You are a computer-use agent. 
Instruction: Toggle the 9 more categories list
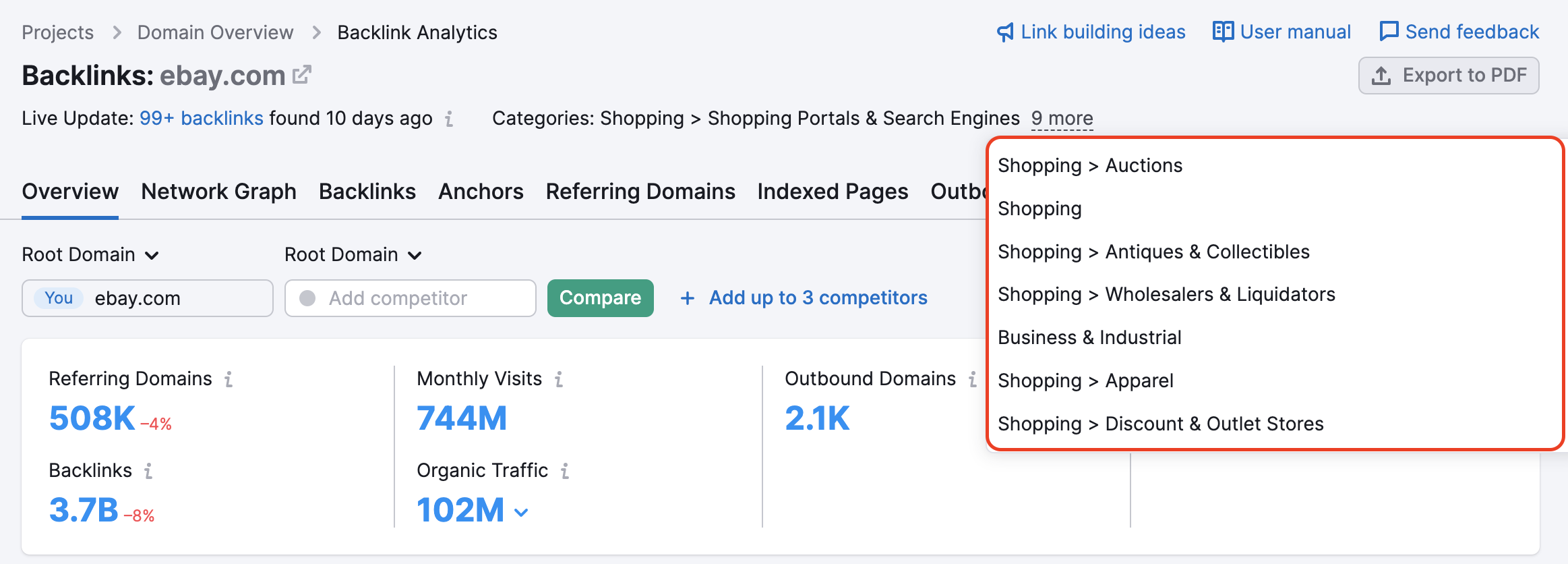coord(1062,119)
